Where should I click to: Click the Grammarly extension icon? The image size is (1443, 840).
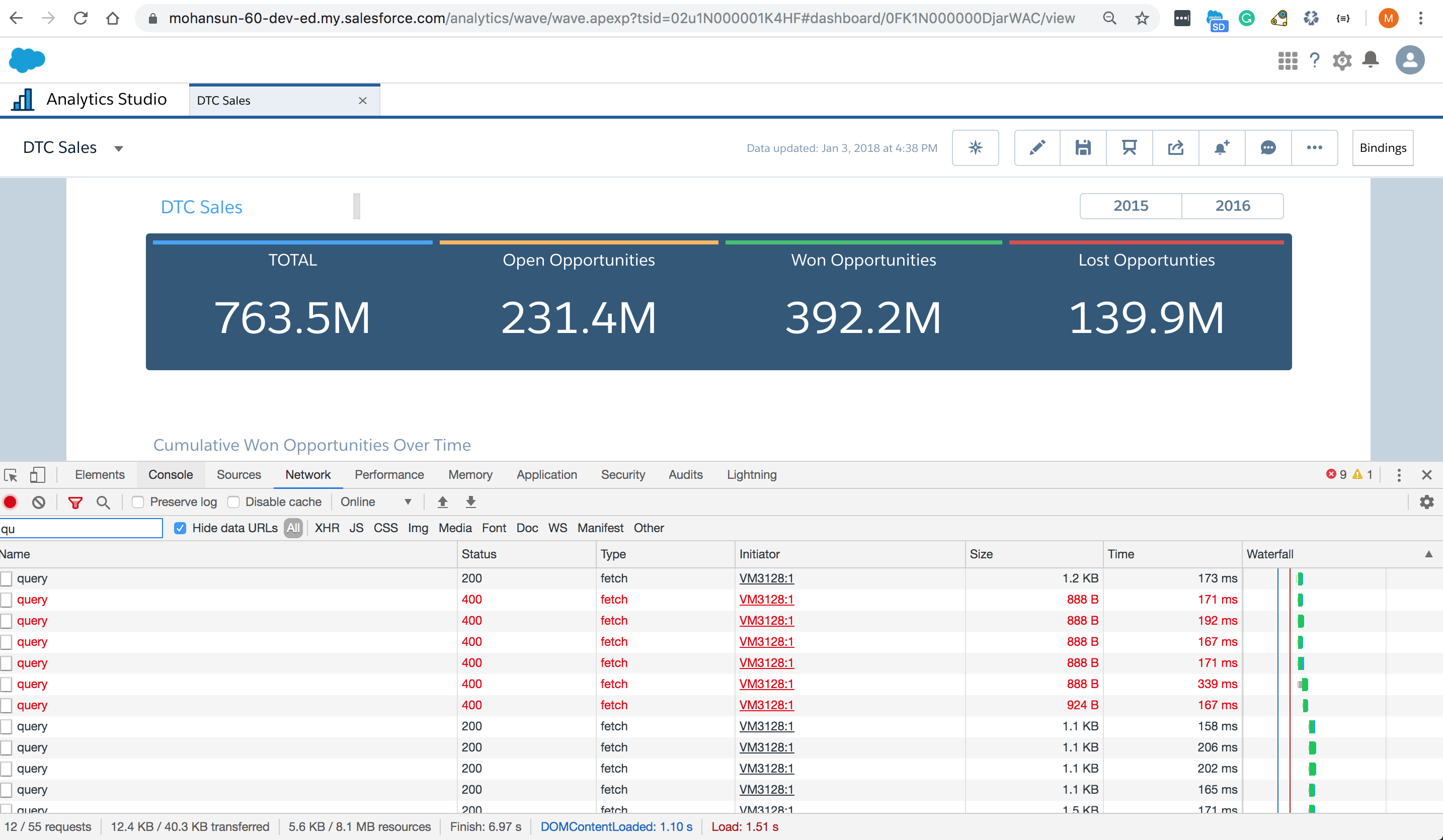click(1247, 18)
